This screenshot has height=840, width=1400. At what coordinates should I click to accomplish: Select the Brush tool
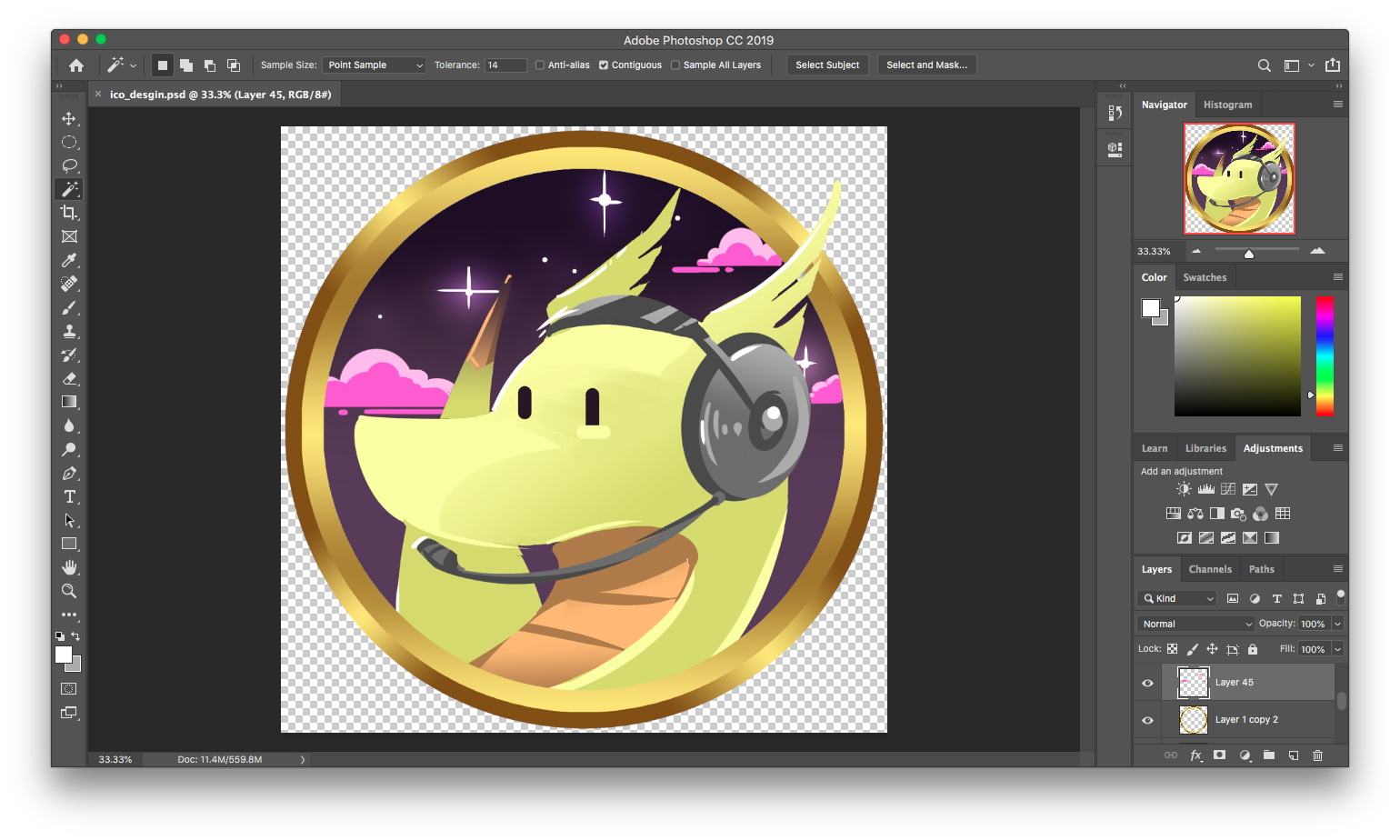point(69,307)
